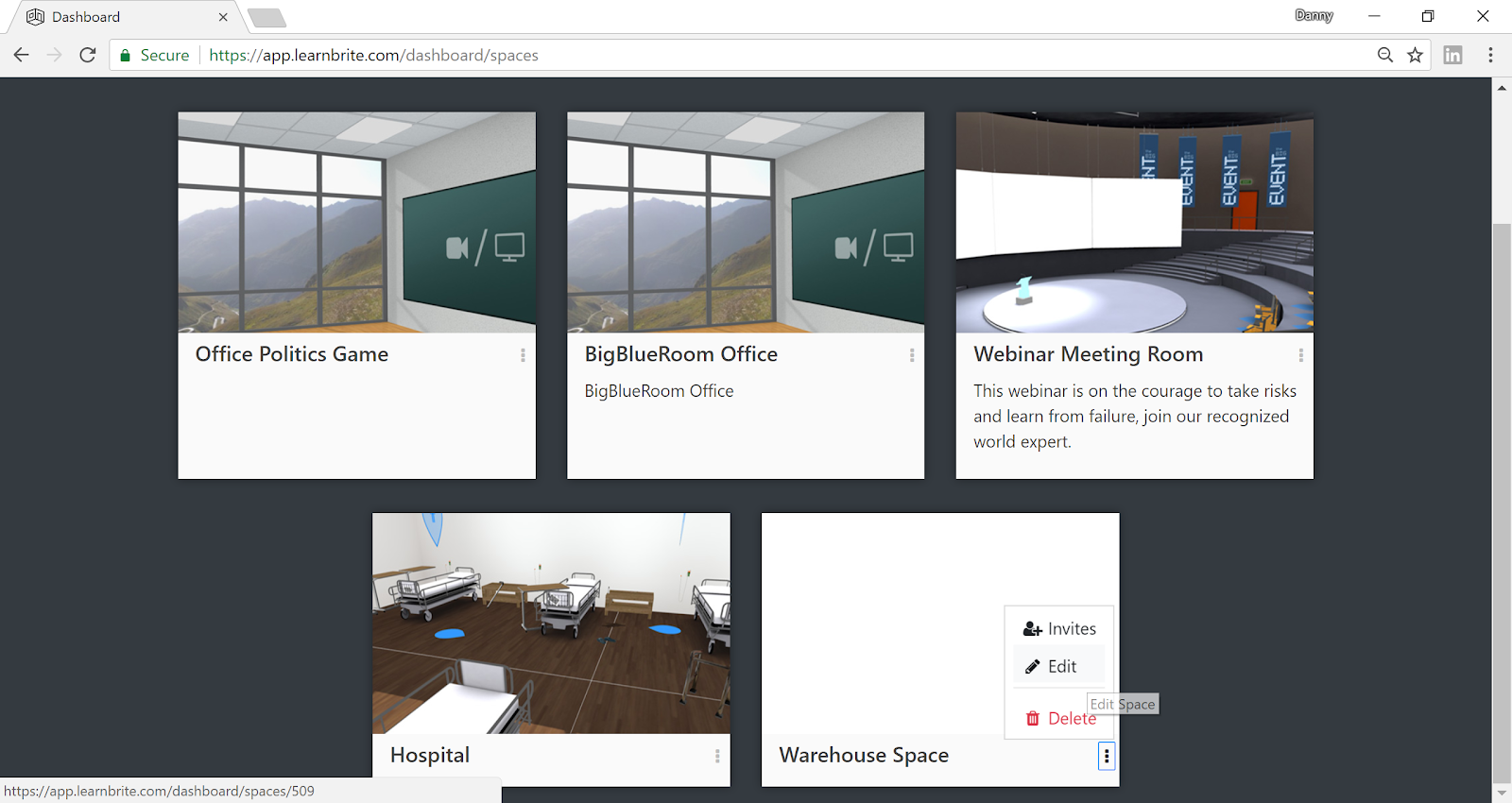Close the Dashboard browser tab
This screenshot has width=1512, height=803.
223,17
